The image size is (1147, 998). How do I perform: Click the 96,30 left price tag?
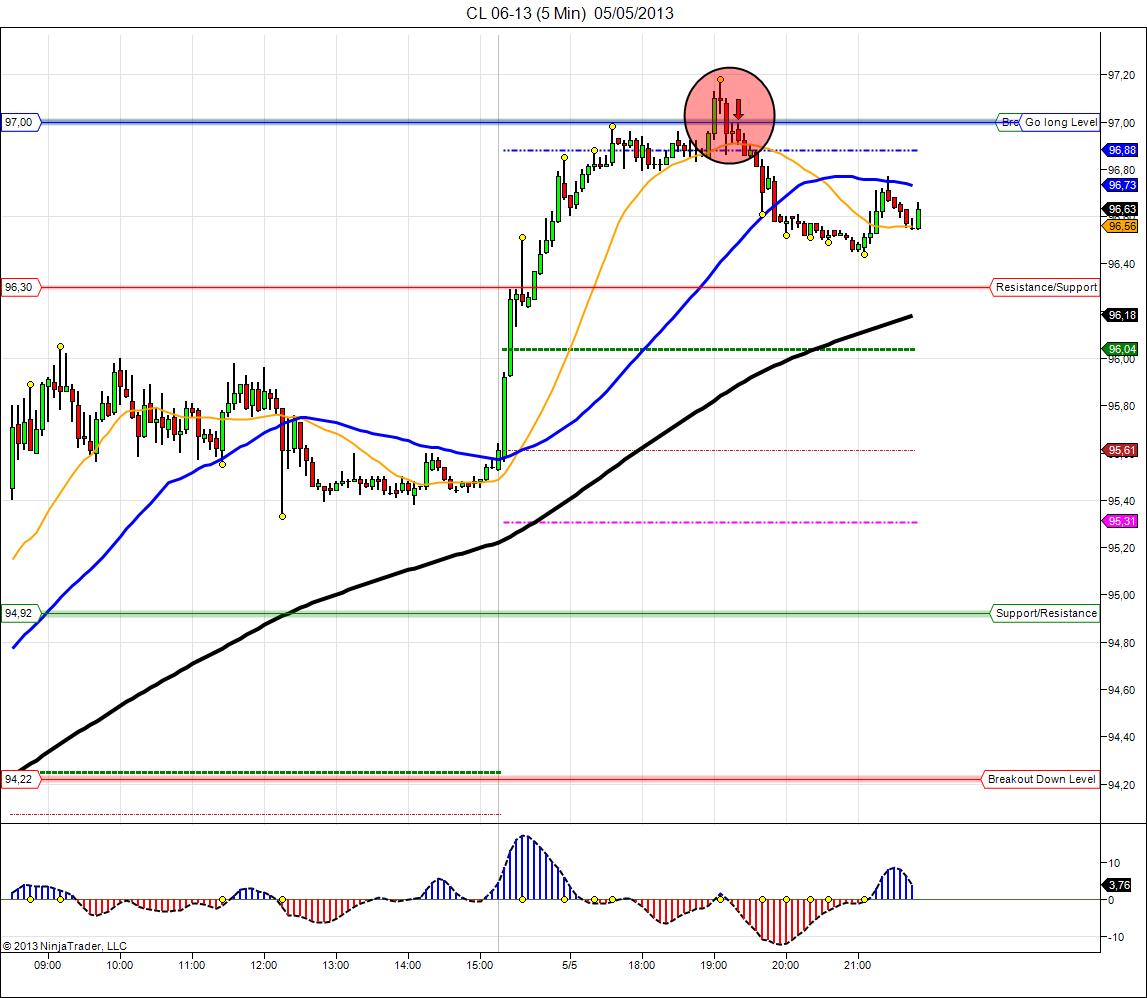[20, 288]
